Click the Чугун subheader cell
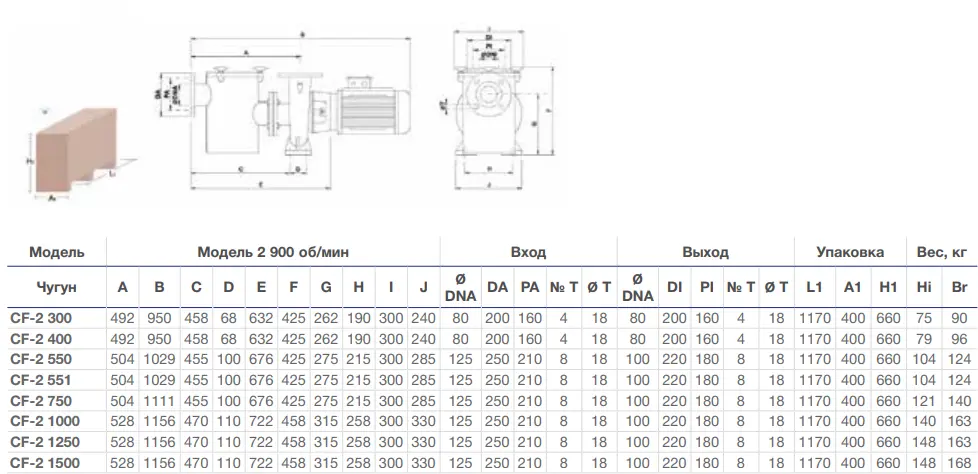Viewport: 978px width, 474px height. (x=57, y=287)
